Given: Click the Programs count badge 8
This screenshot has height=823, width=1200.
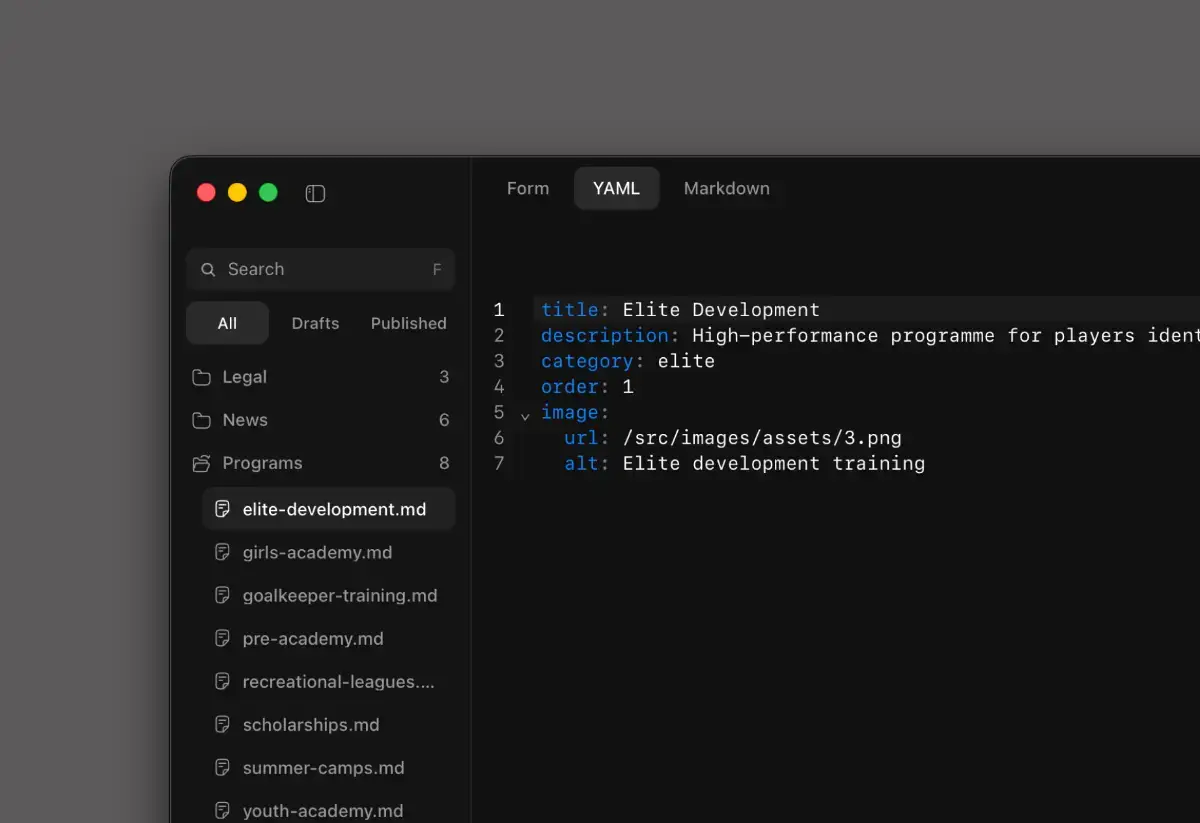Looking at the screenshot, I should coord(444,463).
